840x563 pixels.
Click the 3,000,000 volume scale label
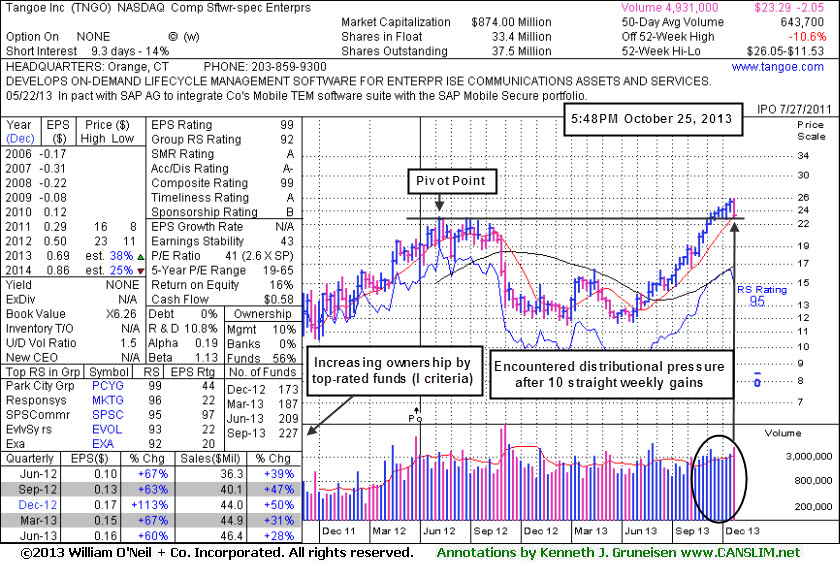point(809,456)
